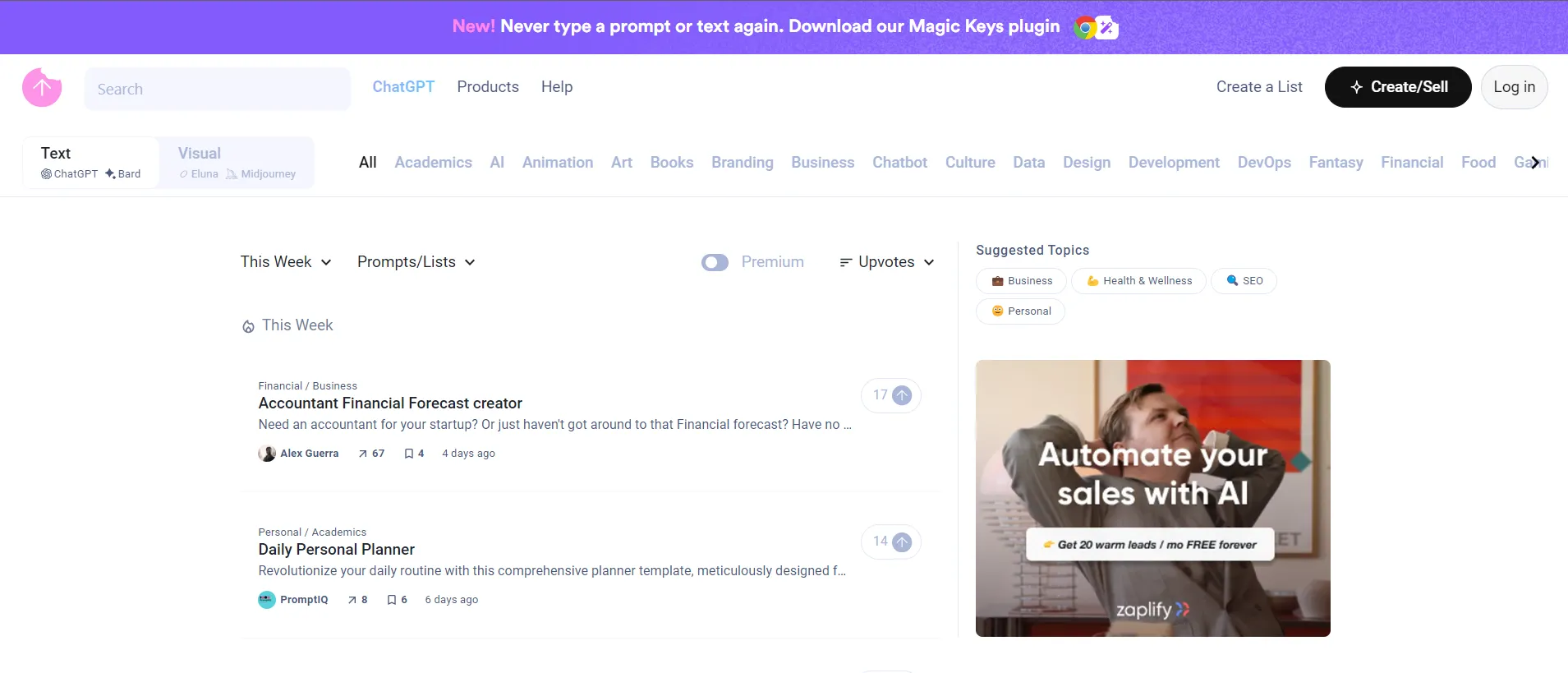
Task: Select the Development category
Action: [1174, 163]
